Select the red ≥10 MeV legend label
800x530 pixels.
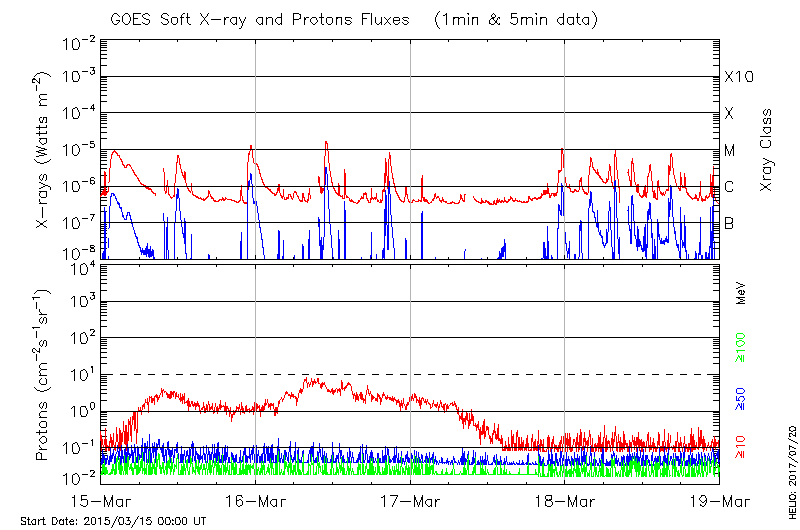[742, 447]
